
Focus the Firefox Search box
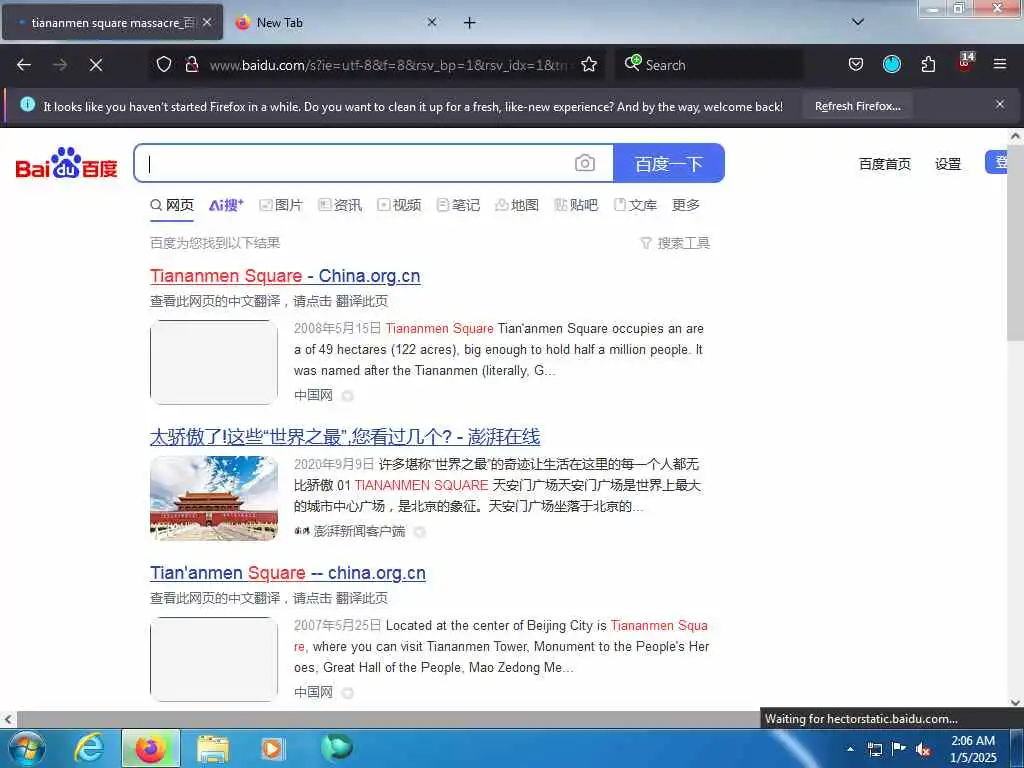pyautogui.click(x=709, y=65)
